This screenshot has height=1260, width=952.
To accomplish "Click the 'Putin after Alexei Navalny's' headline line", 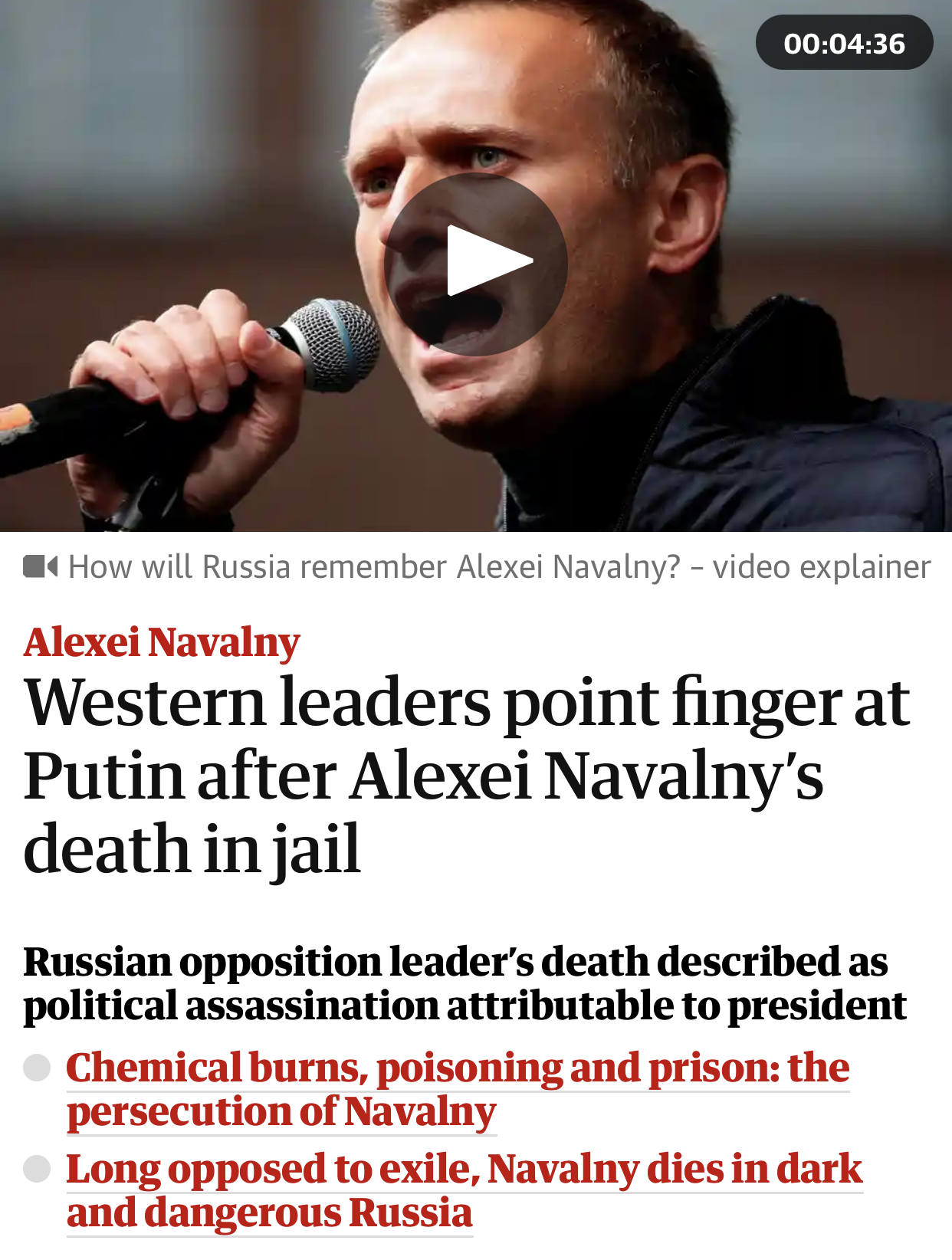I will click(x=423, y=776).
